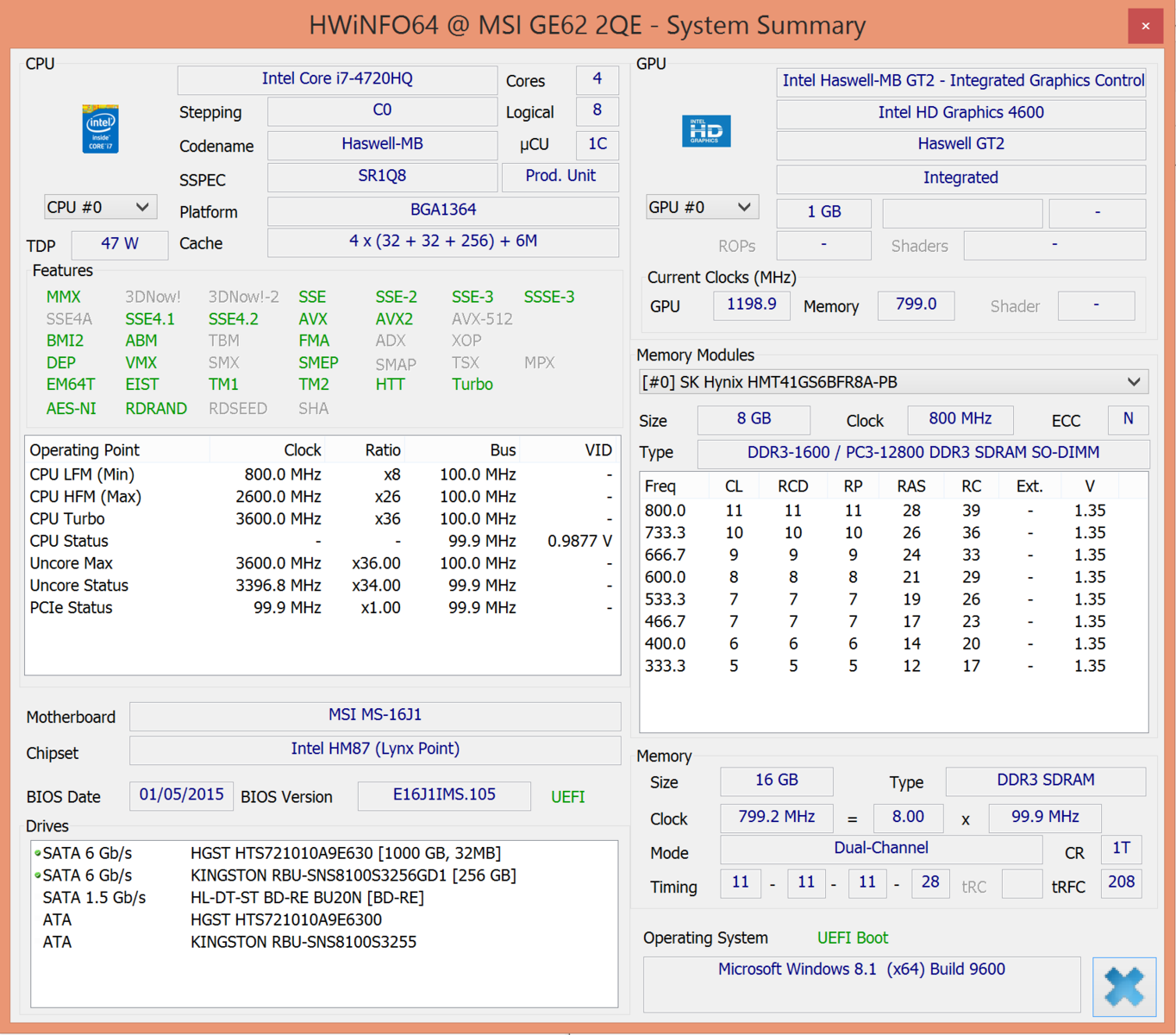
Task: Click the tRFC value 208
Action: 1122,883
